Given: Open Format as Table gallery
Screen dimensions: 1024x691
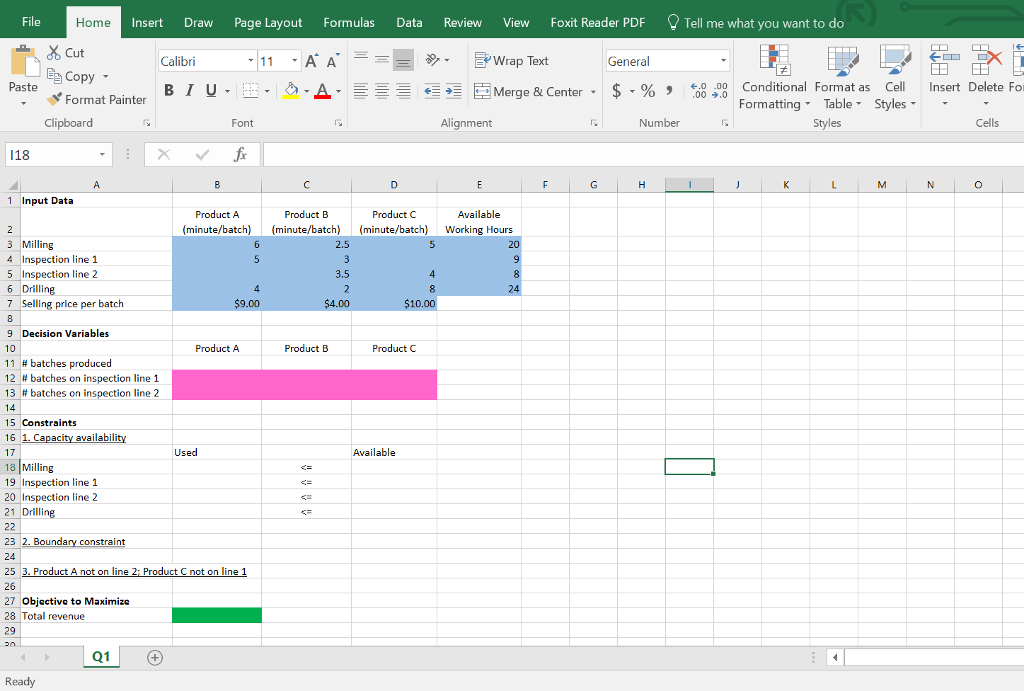Looking at the screenshot, I should (x=842, y=78).
